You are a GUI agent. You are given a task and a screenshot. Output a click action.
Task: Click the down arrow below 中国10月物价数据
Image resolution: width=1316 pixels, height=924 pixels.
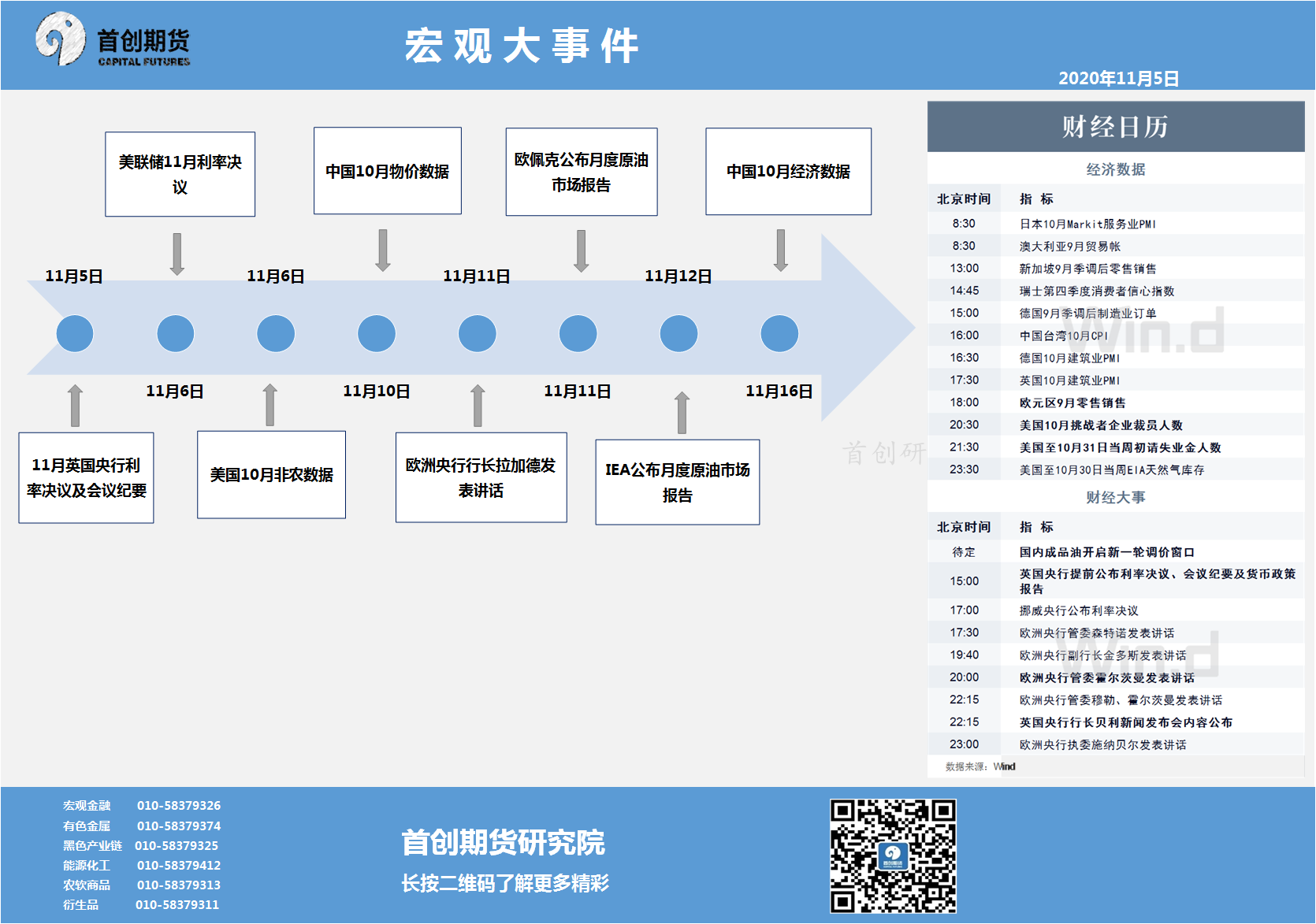coord(383,250)
